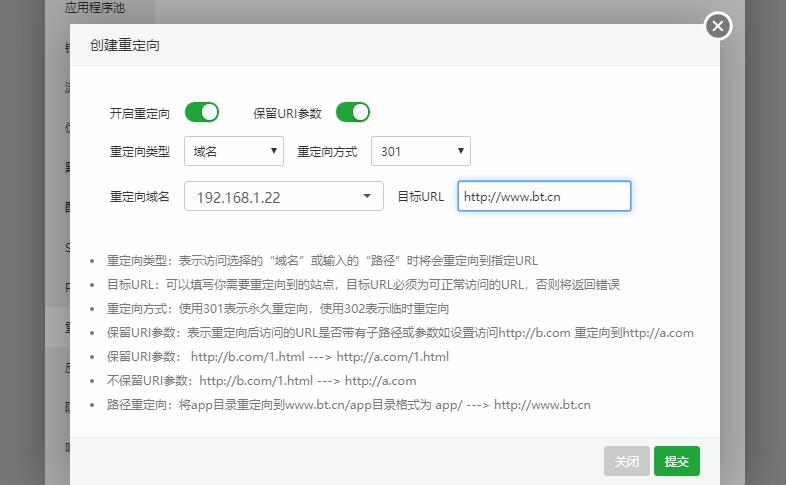Click the 重定向类型 field label

tap(140, 151)
